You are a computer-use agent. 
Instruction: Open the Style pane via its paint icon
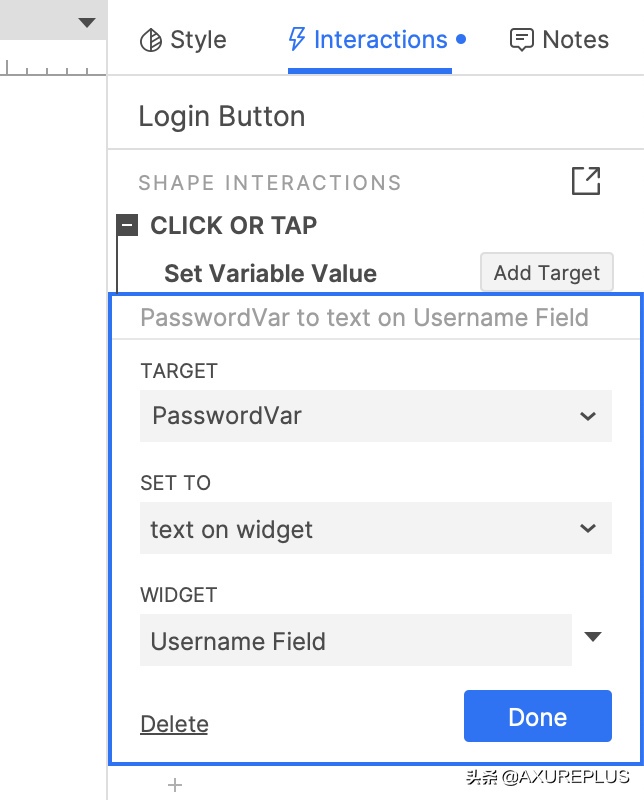(x=151, y=40)
